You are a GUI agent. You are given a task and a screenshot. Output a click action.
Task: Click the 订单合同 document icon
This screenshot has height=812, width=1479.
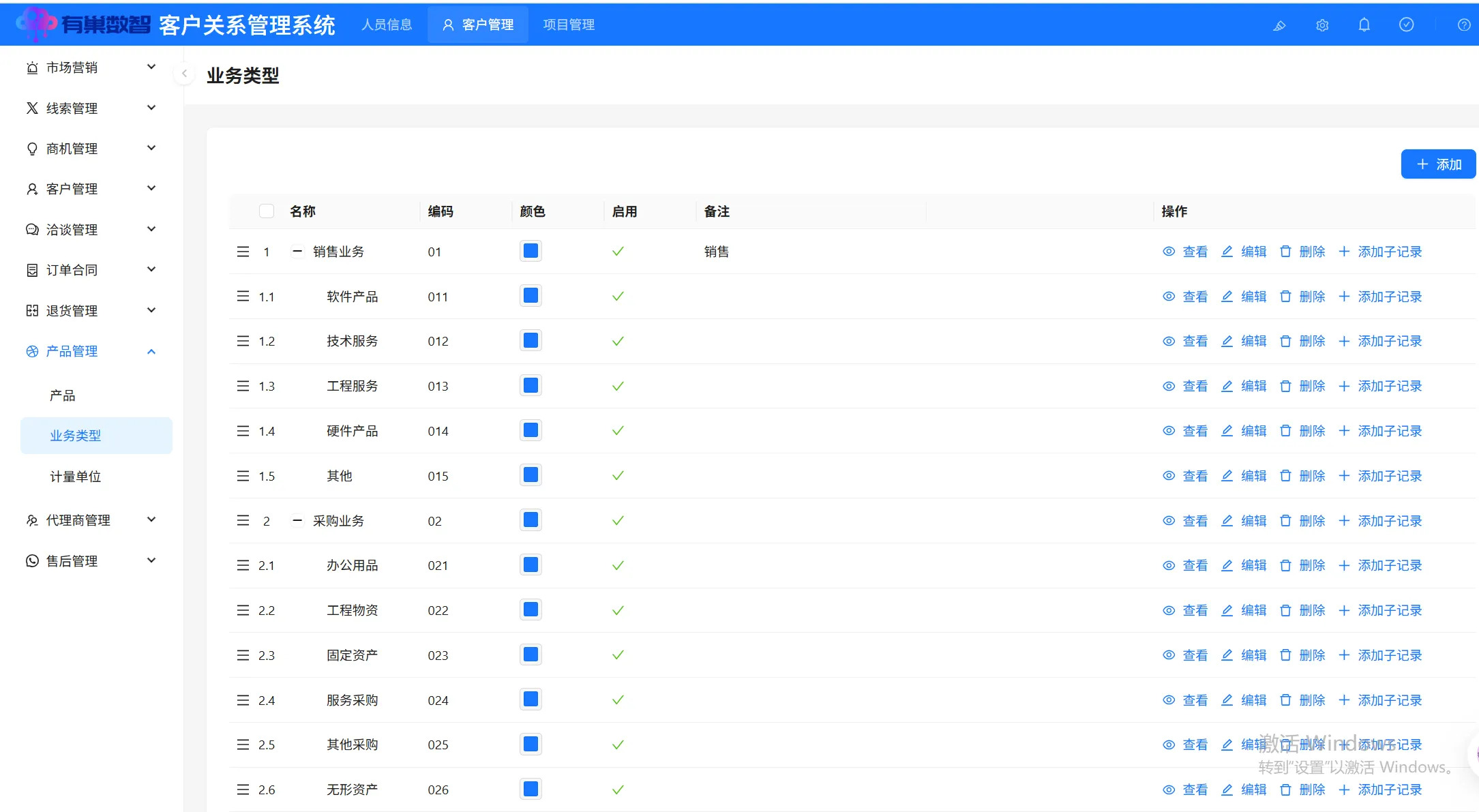click(x=32, y=270)
